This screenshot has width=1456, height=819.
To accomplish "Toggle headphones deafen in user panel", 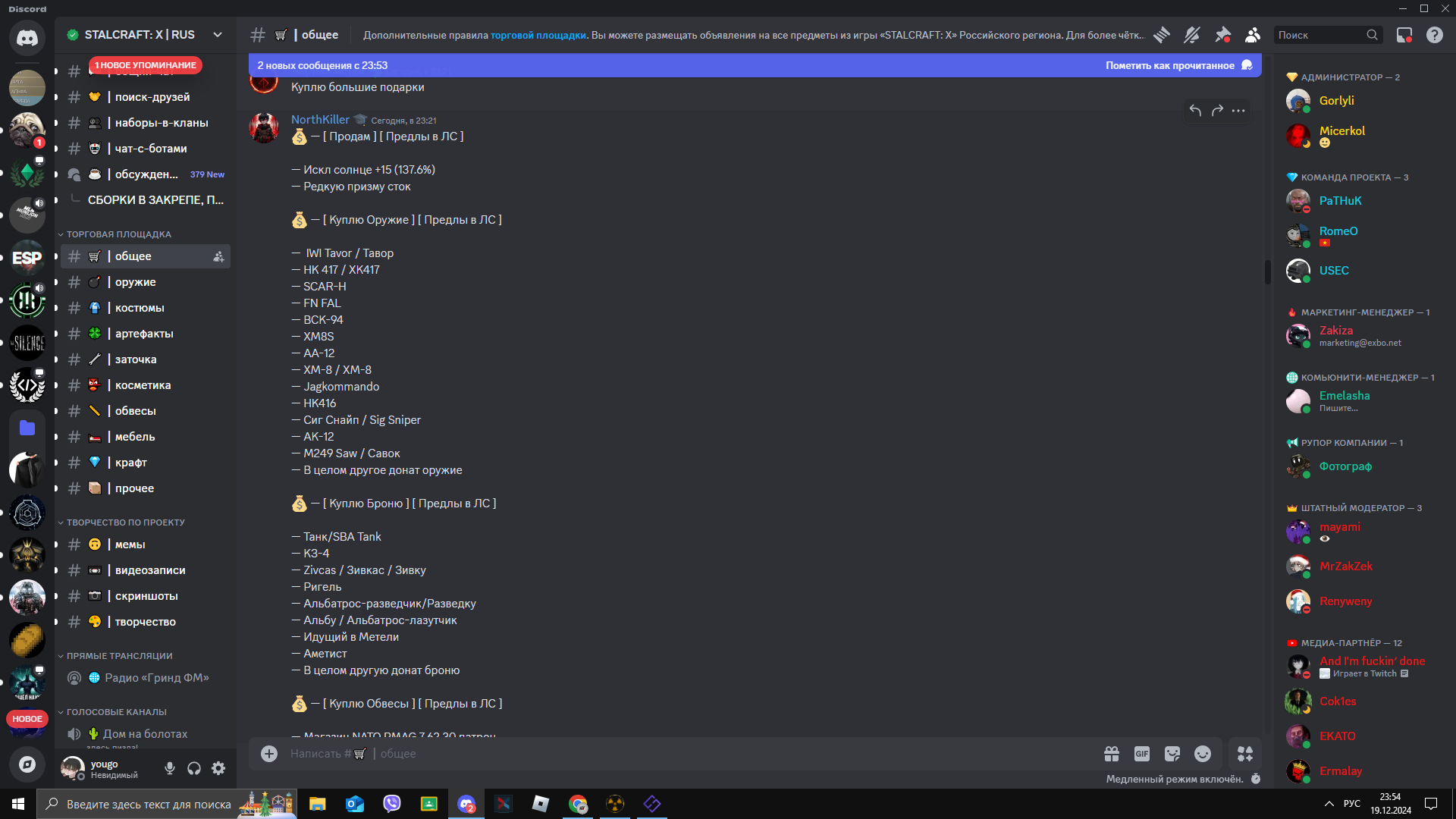I will 194,769.
